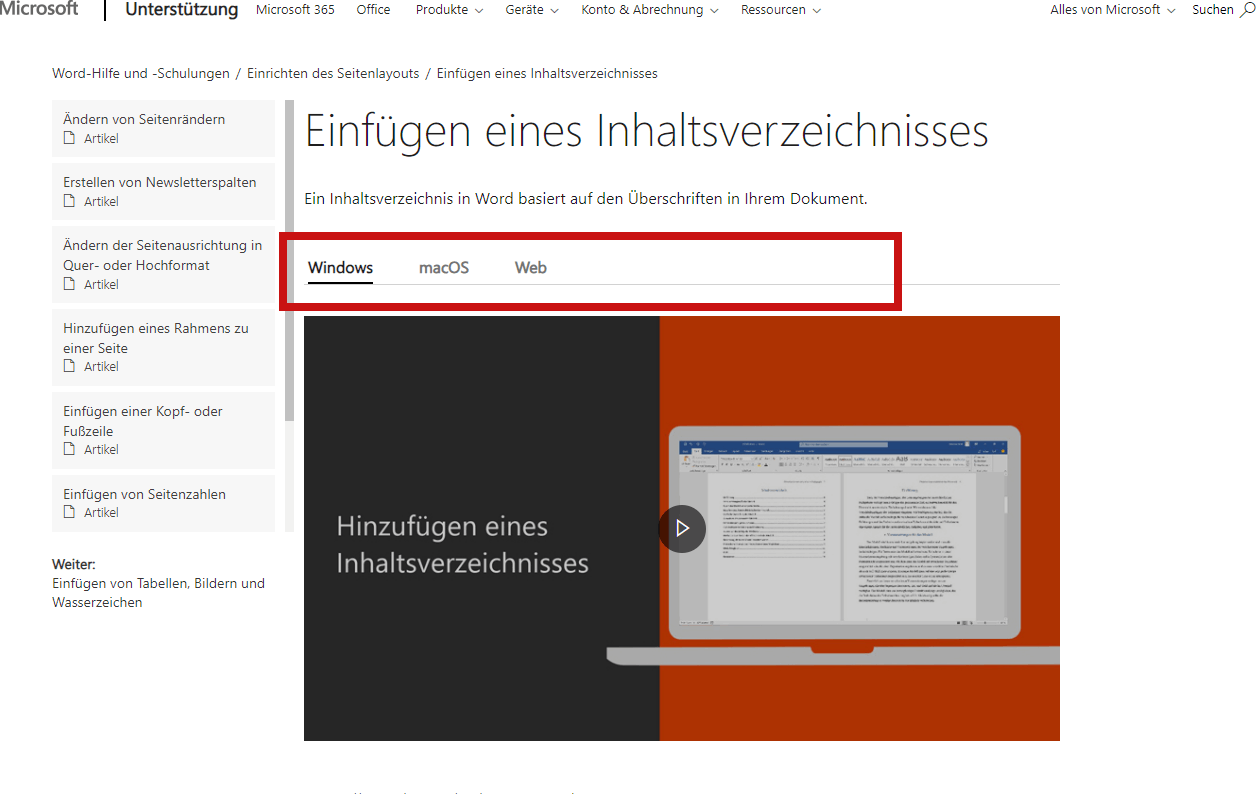The image size is (1260, 794).
Task: Click document icon under Erstellen von Newsletterspalten
Action: (69, 201)
